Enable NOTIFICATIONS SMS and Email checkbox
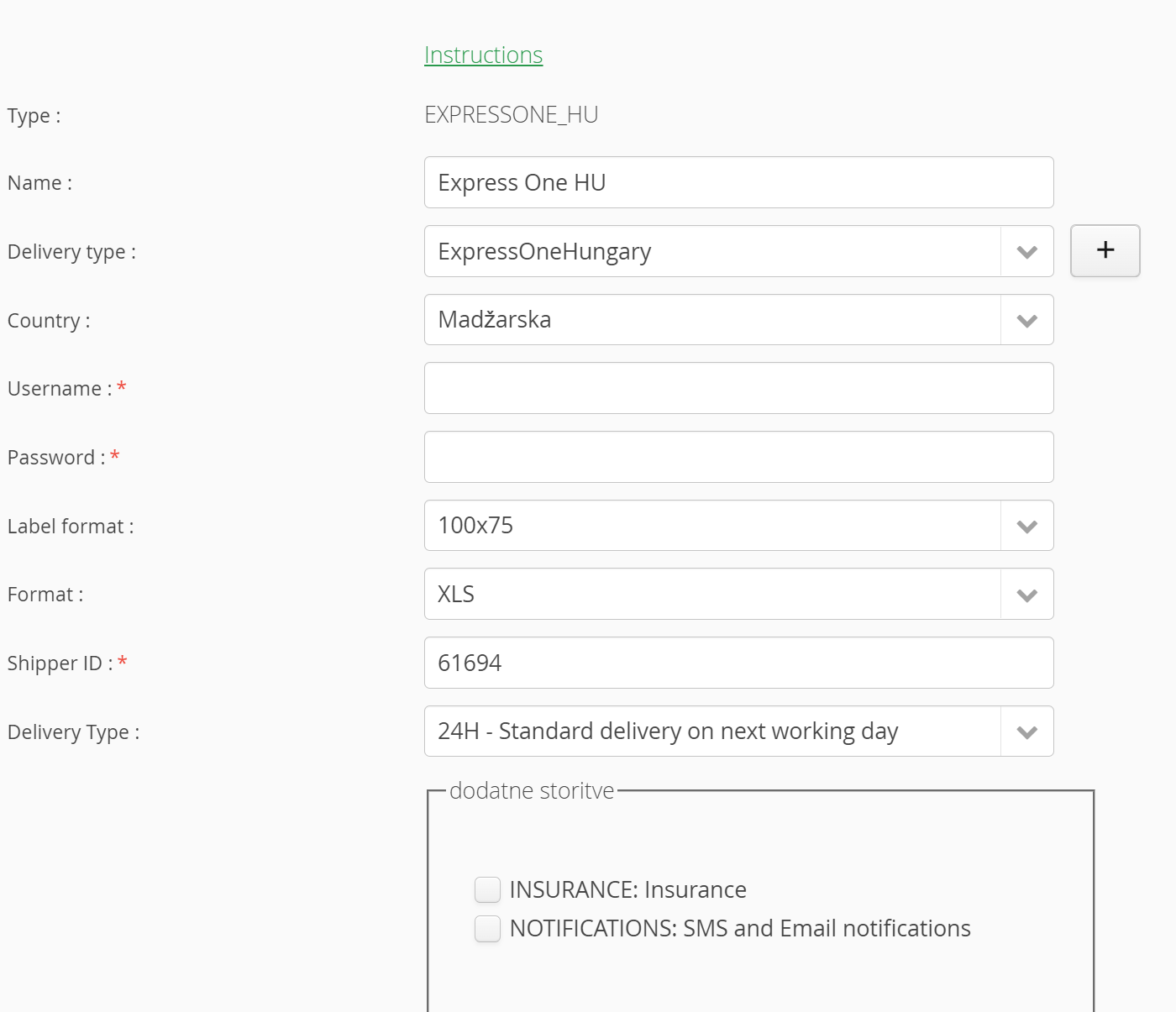The image size is (1176, 1012). 487,929
